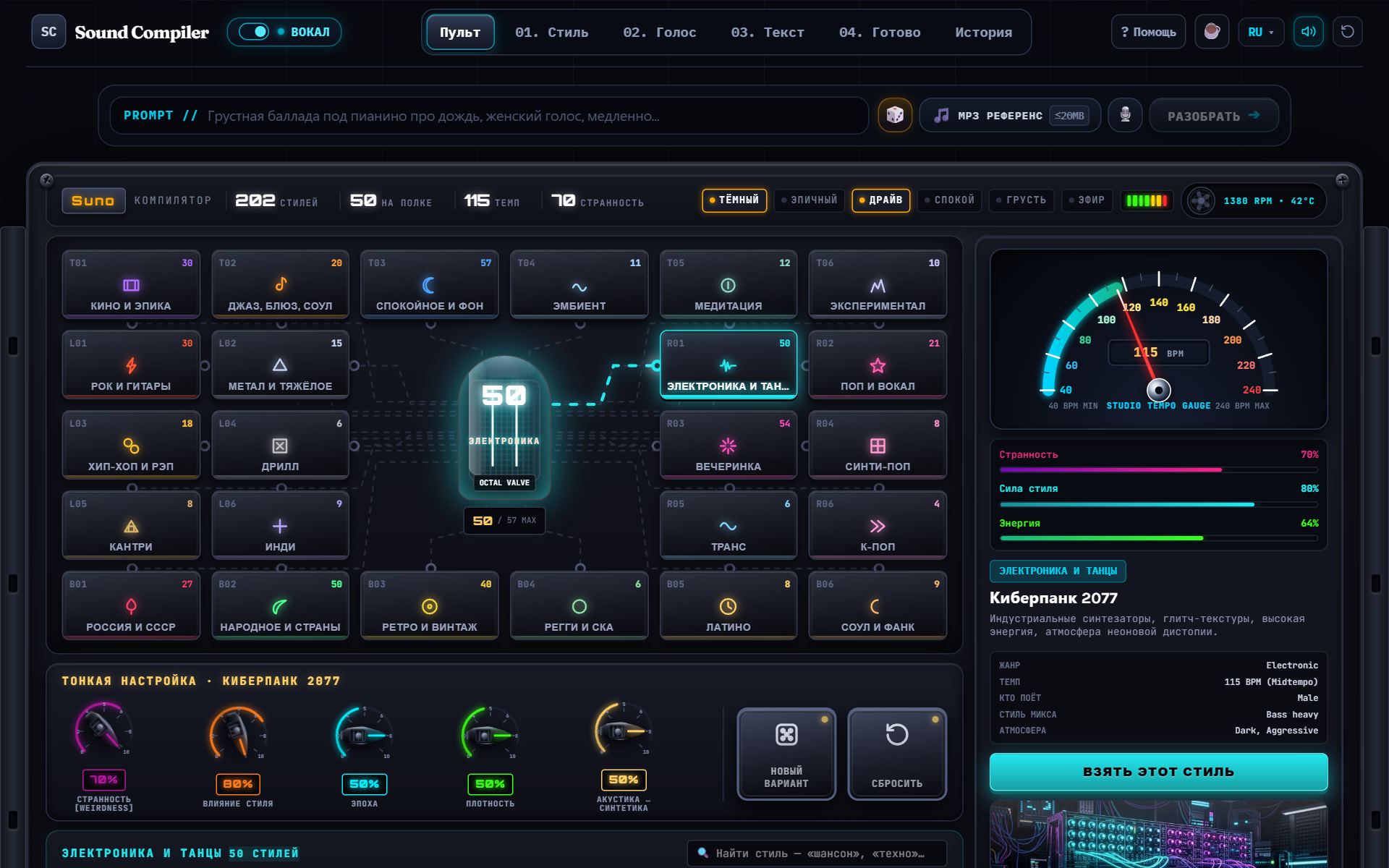Select the Ретро и винтаж tile
The width and height of the screenshot is (1389, 868).
[430, 605]
